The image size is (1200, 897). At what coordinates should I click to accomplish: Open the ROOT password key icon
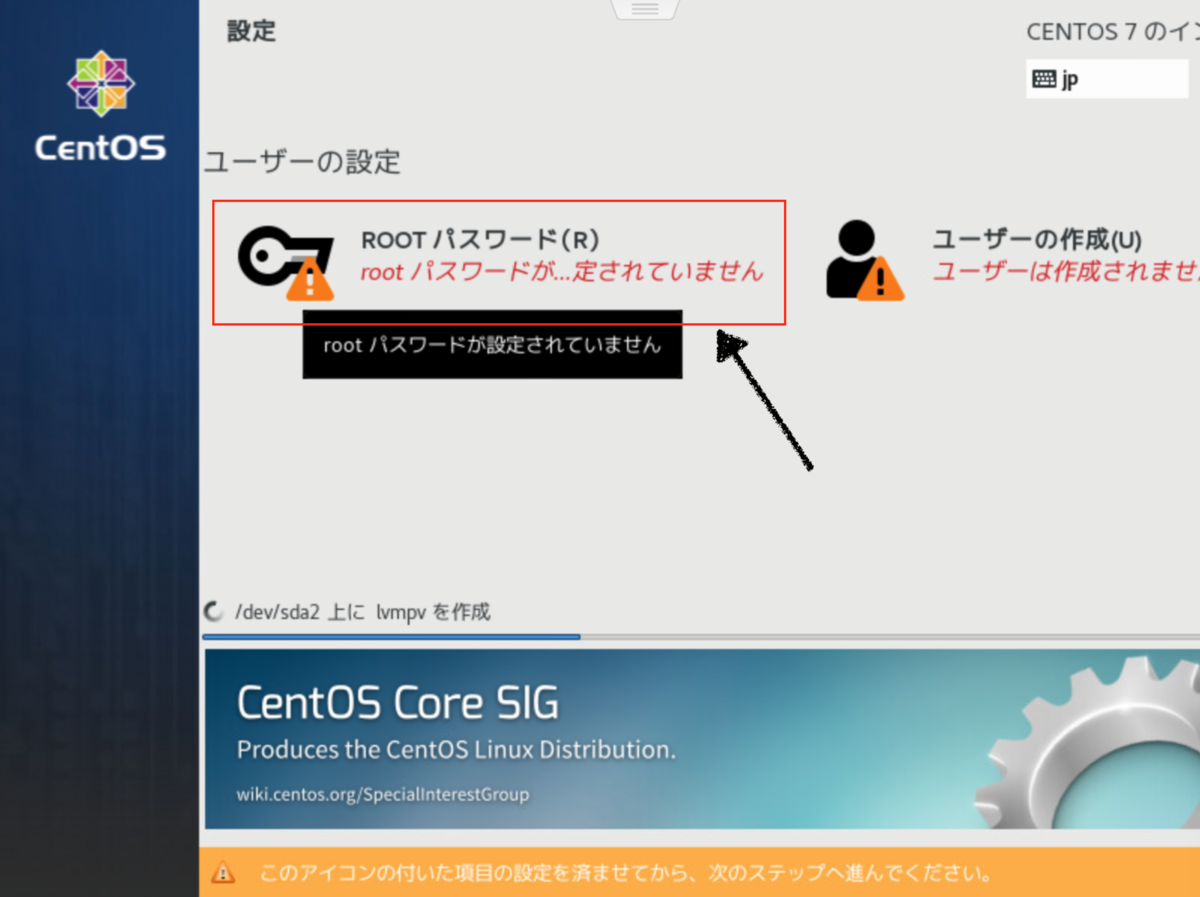click(285, 263)
